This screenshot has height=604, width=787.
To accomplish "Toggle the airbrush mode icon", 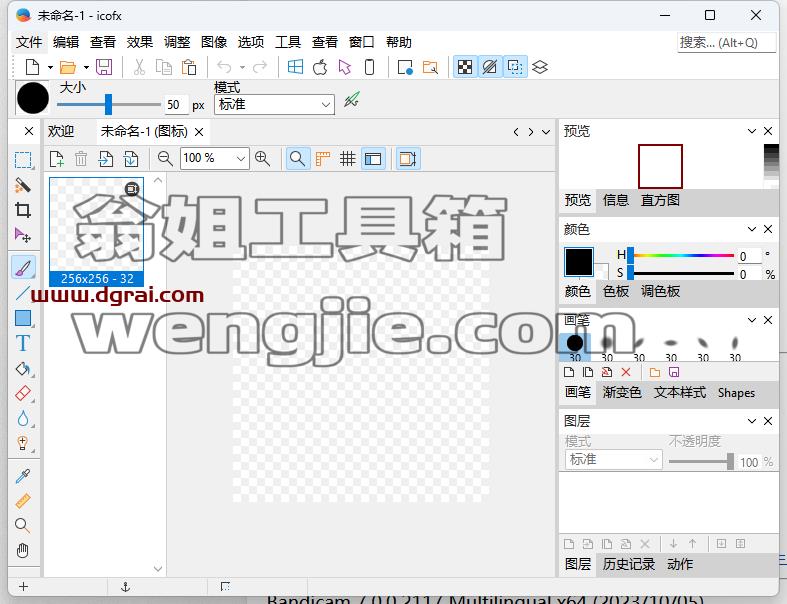I will 352,100.
